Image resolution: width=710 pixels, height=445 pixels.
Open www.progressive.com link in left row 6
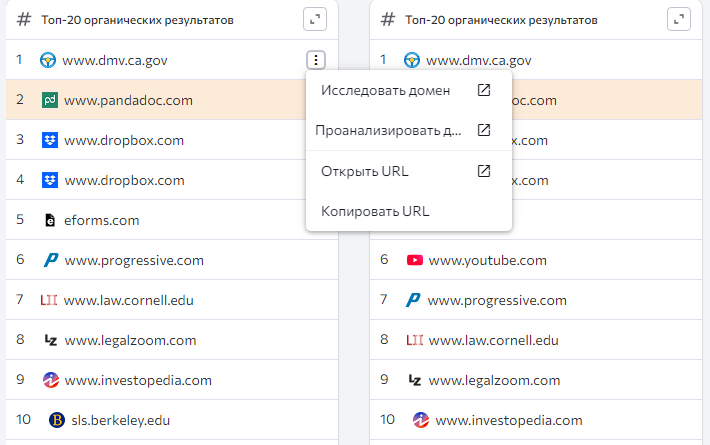coord(134,261)
